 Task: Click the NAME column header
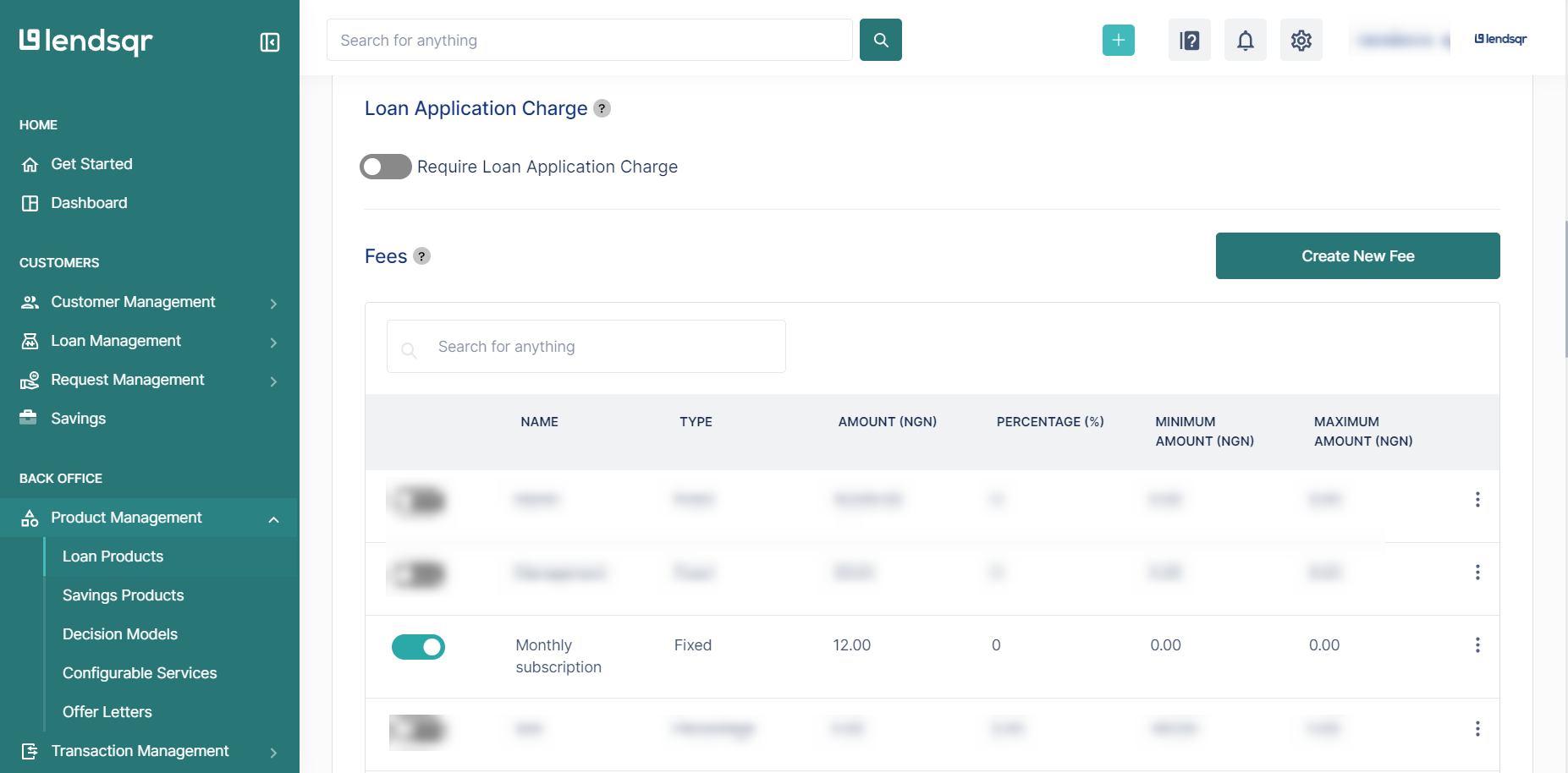click(x=539, y=422)
